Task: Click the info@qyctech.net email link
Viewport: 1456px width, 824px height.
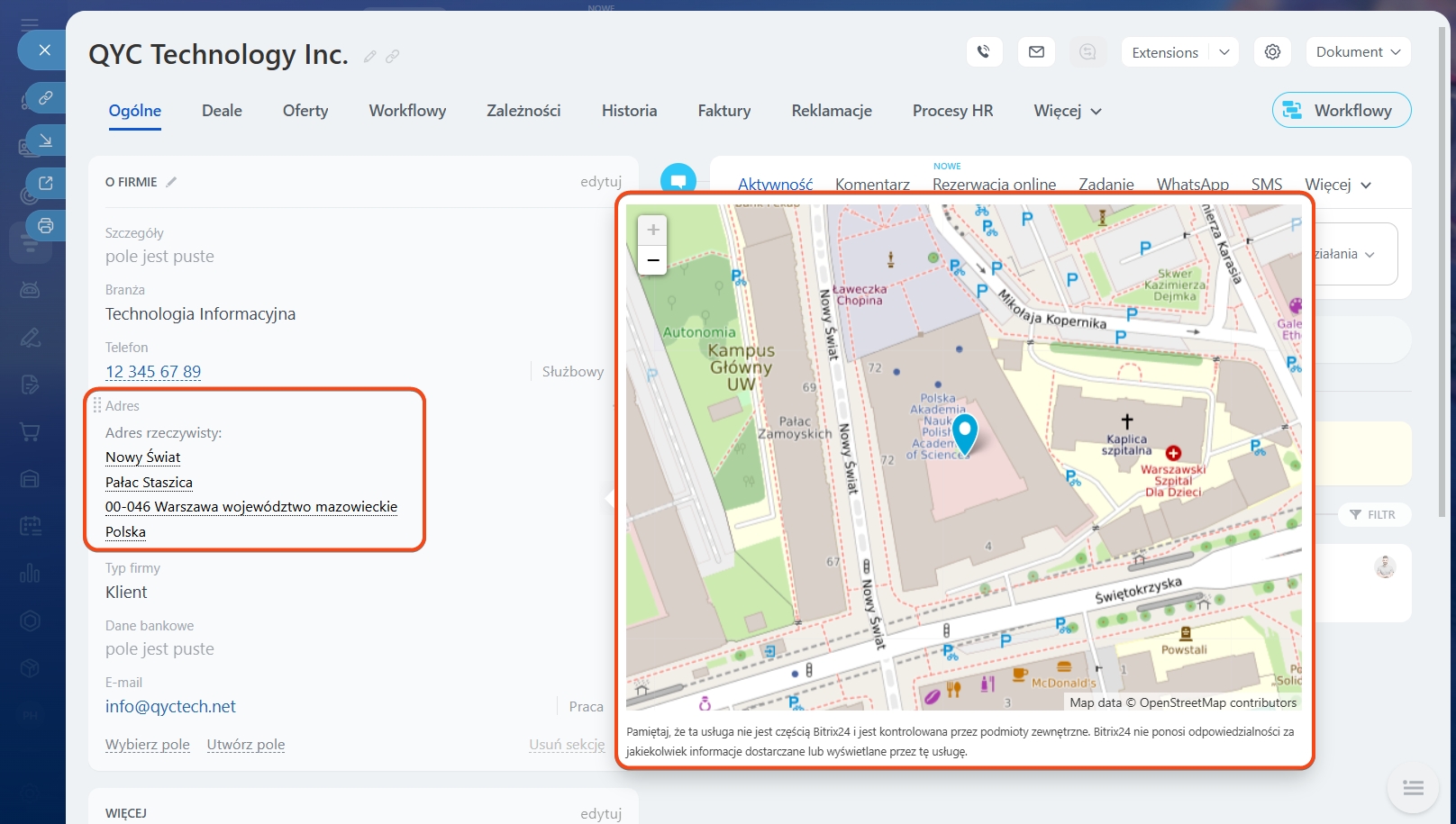Action: point(170,707)
